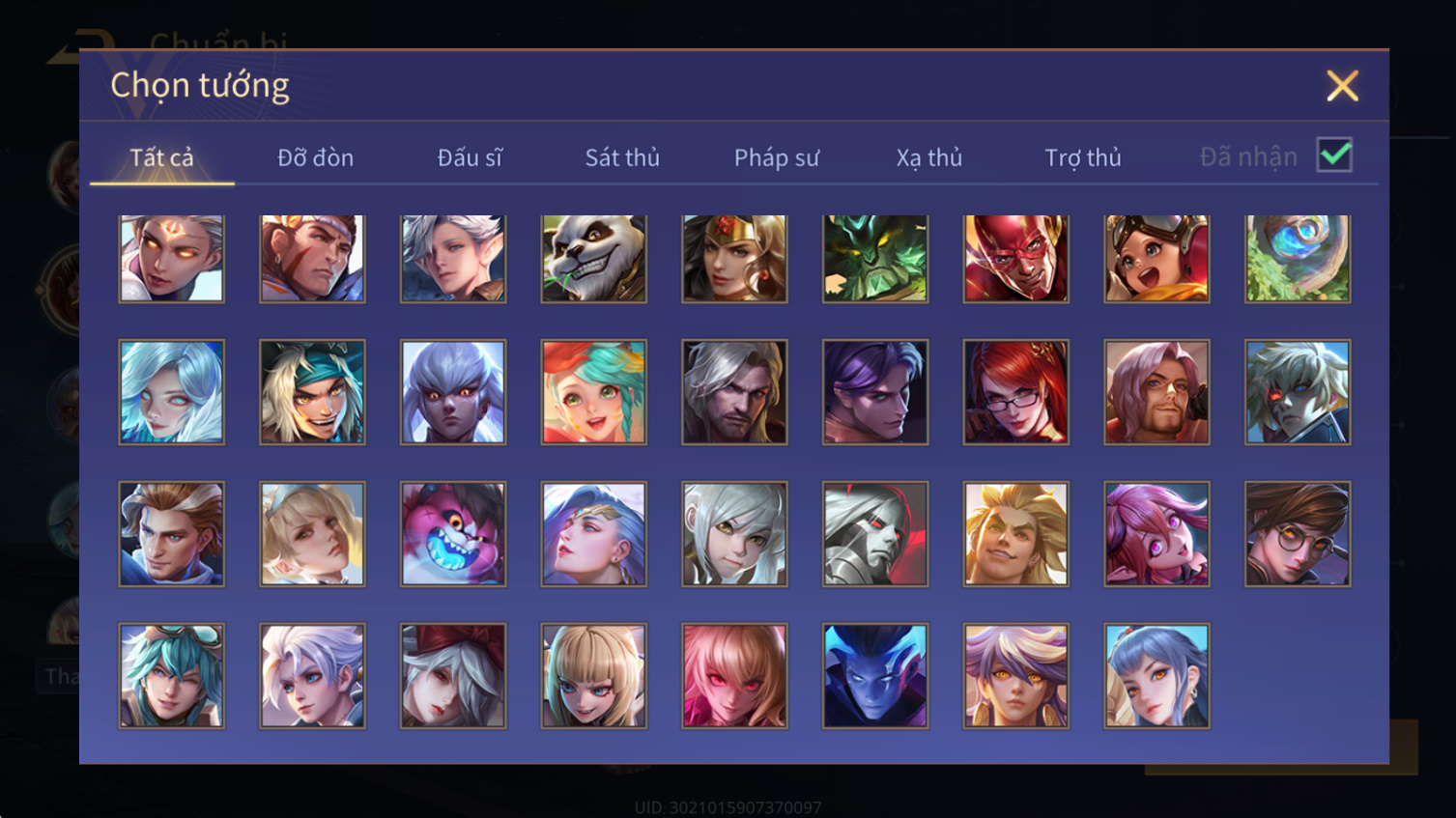Show the Xạ thủ hero list
Viewport: 1456px width, 818px height.
[929, 157]
